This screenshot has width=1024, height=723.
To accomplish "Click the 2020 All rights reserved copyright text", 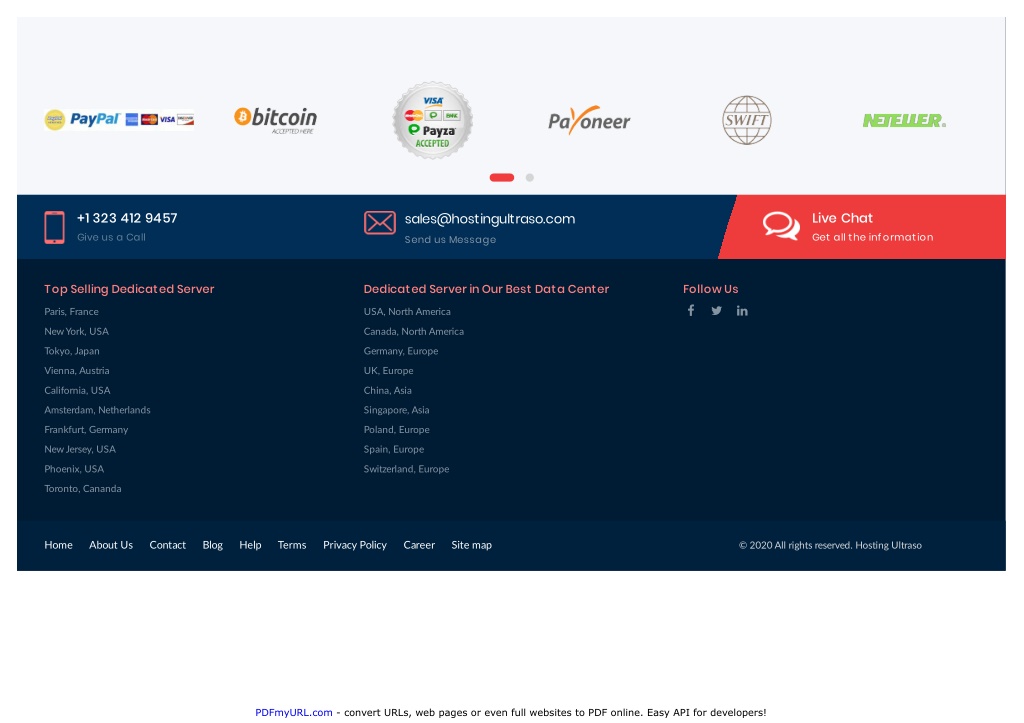I will (830, 545).
